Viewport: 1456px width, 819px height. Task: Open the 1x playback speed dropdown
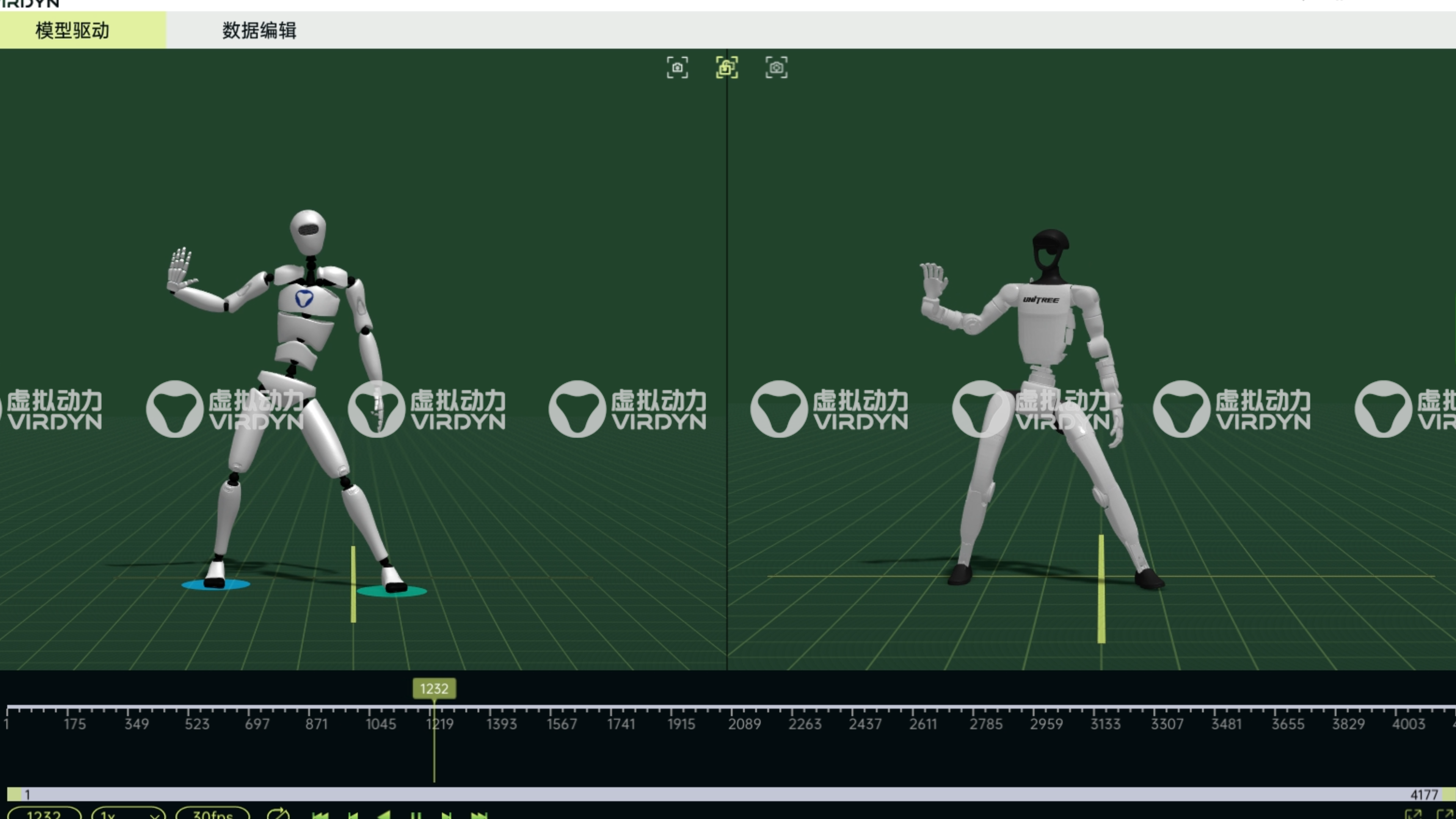click(x=128, y=814)
